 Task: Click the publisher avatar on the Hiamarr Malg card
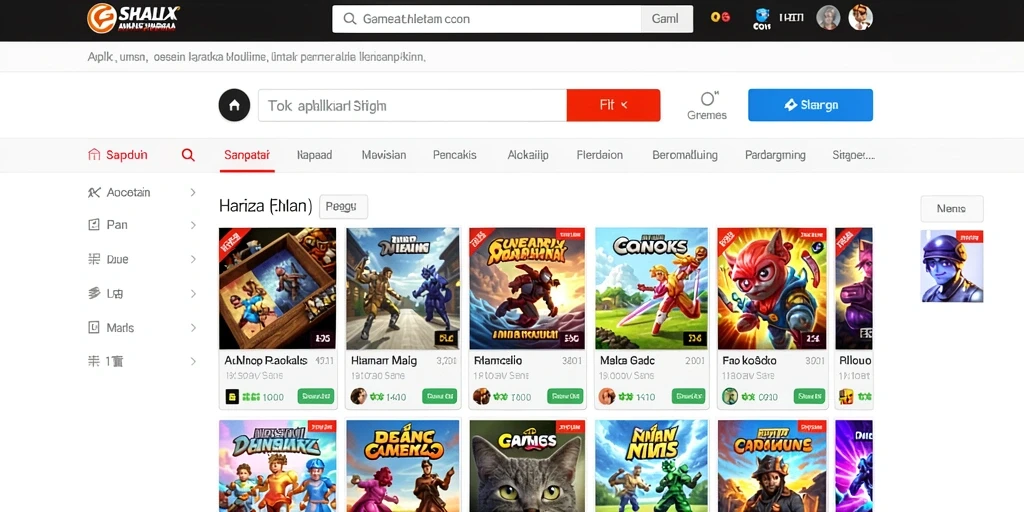[x=359, y=396]
